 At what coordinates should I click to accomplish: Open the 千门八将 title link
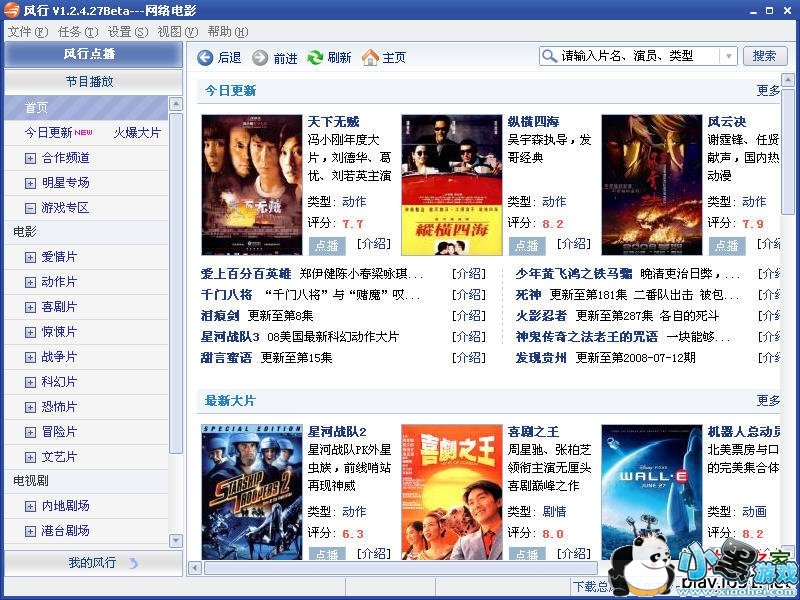[227, 295]
